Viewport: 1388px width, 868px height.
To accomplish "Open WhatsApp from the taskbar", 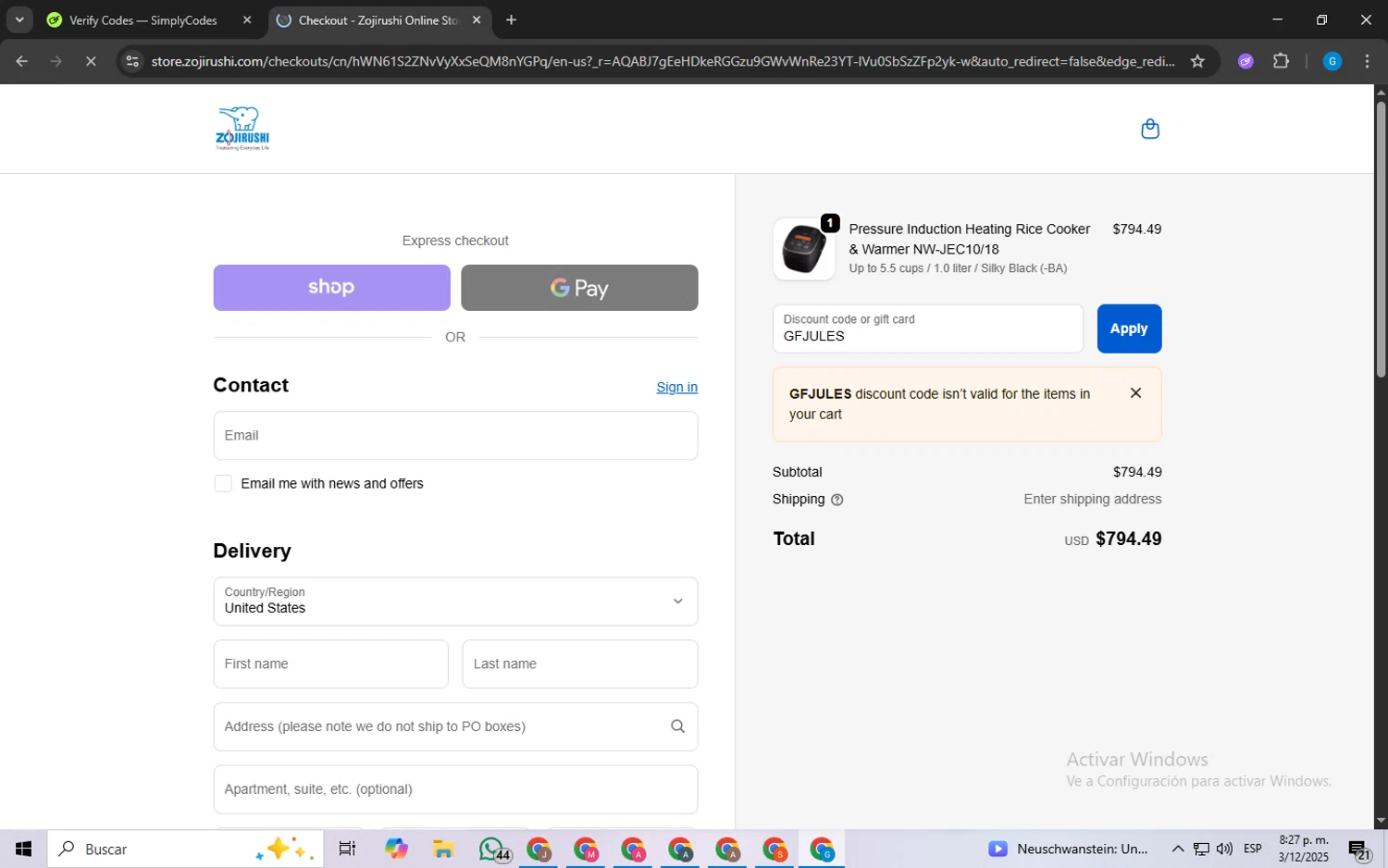I will click(493, 849).
